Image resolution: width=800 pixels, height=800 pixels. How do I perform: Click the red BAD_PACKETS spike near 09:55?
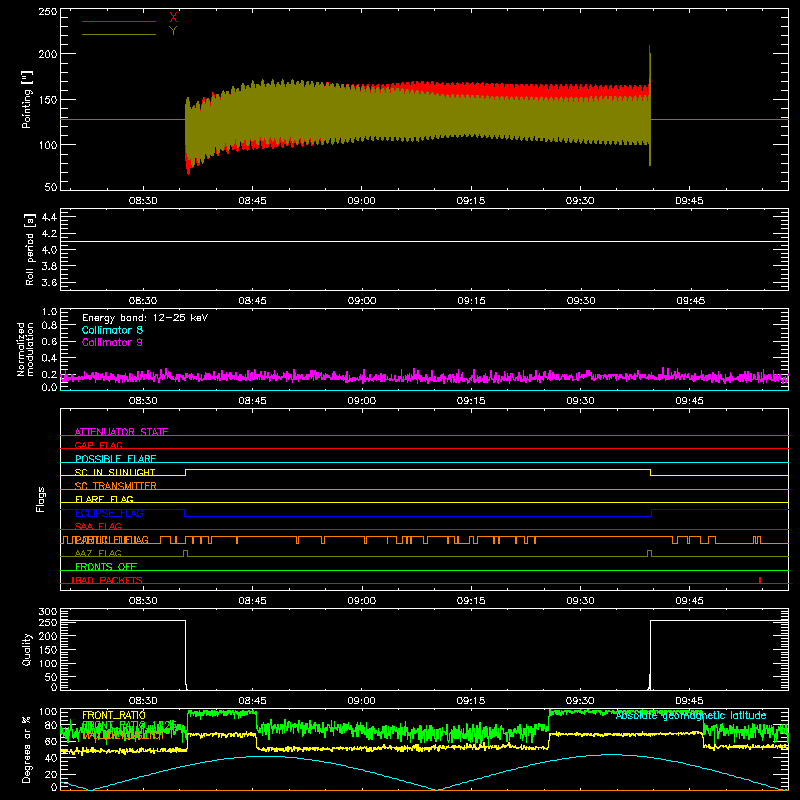(x=760, y=580)
